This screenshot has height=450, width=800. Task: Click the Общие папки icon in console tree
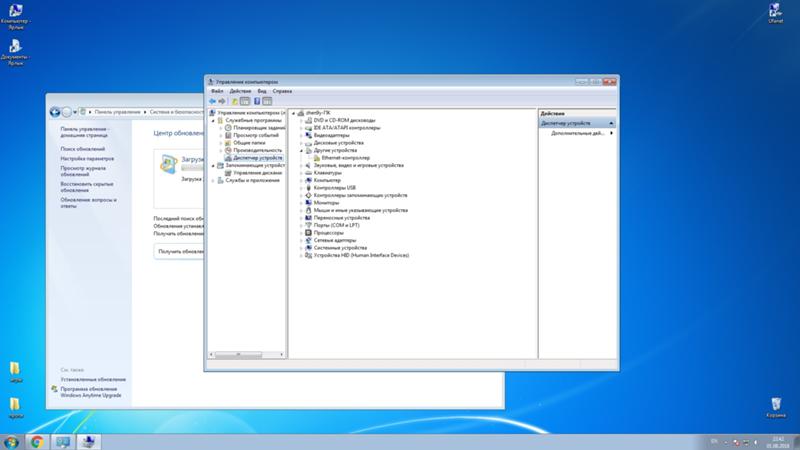pos(228,143)
